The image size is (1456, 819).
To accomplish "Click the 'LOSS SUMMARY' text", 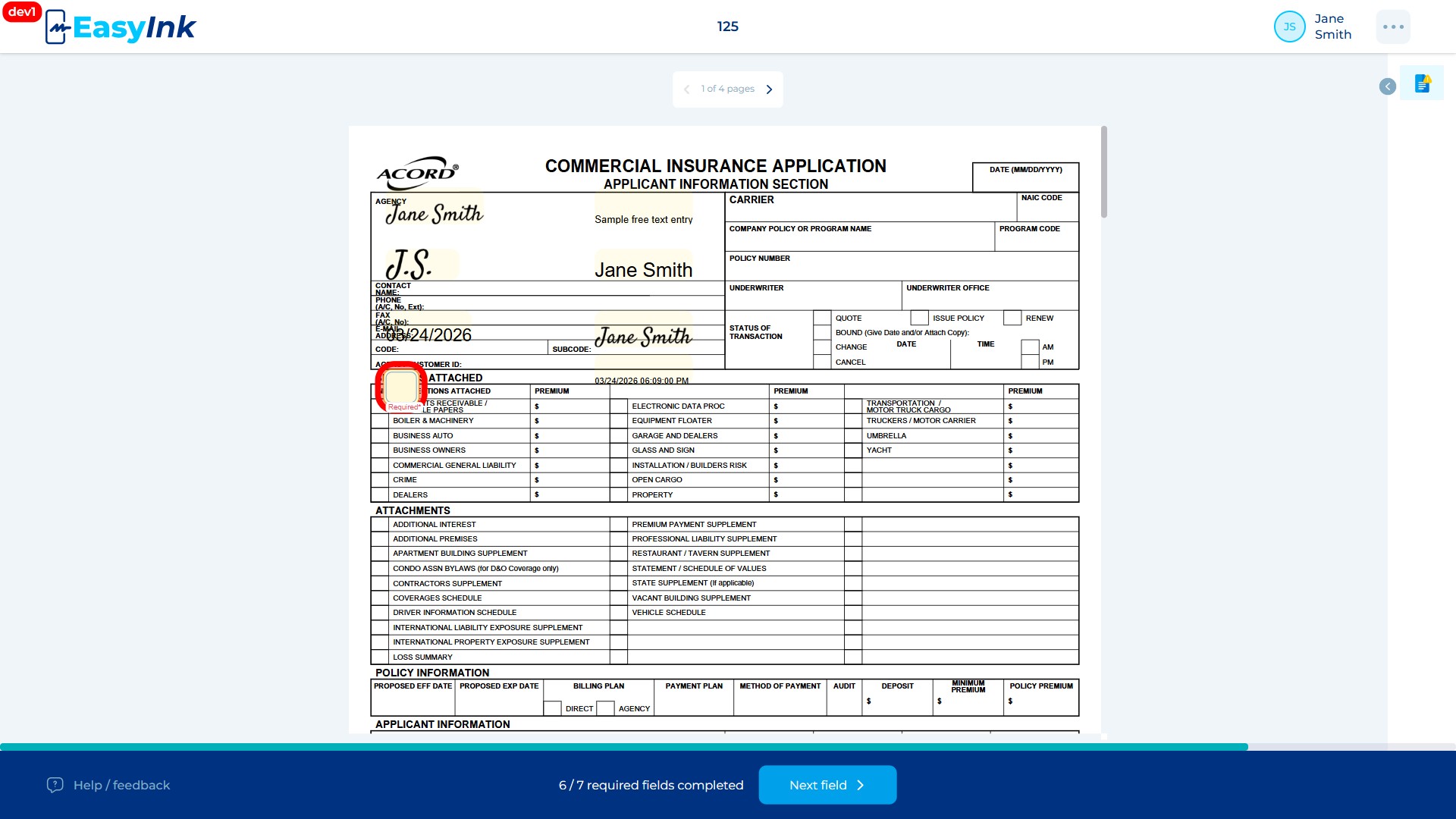I will coord(422,657).
